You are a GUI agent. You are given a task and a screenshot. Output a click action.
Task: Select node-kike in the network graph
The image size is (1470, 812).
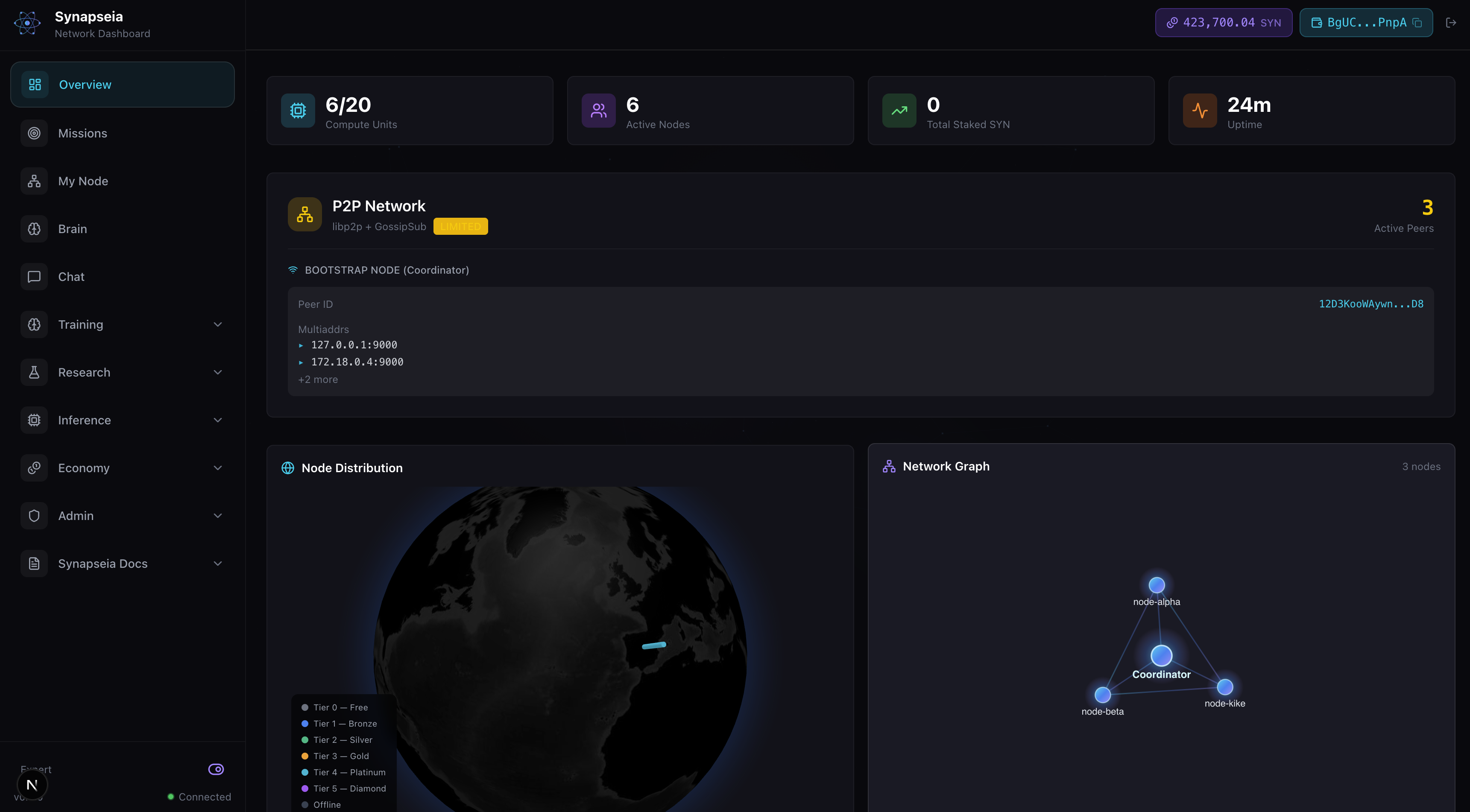pyautogui.click(x=1224, y=687)
